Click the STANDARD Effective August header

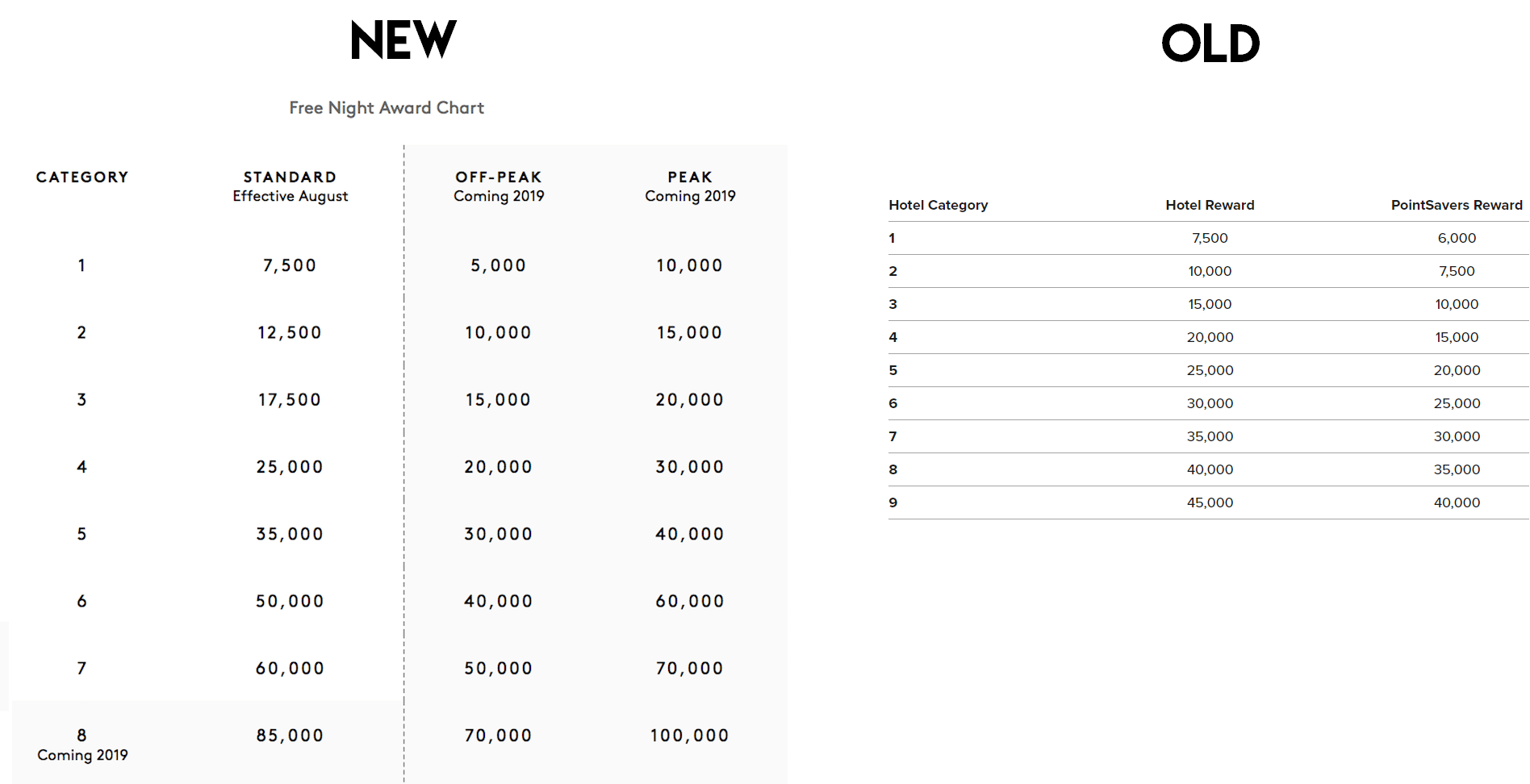point(291,186)
